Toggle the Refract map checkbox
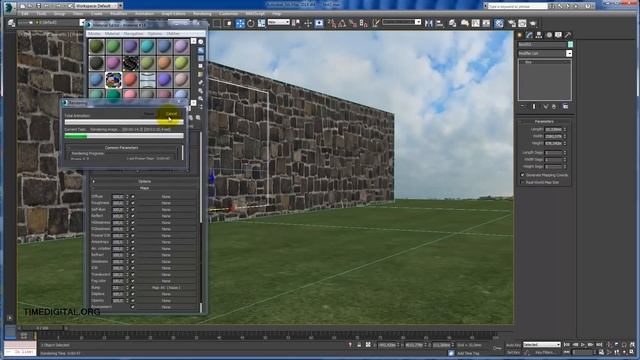Image resolution: width=640 pixels, height=360 pixels. point(133,255)
